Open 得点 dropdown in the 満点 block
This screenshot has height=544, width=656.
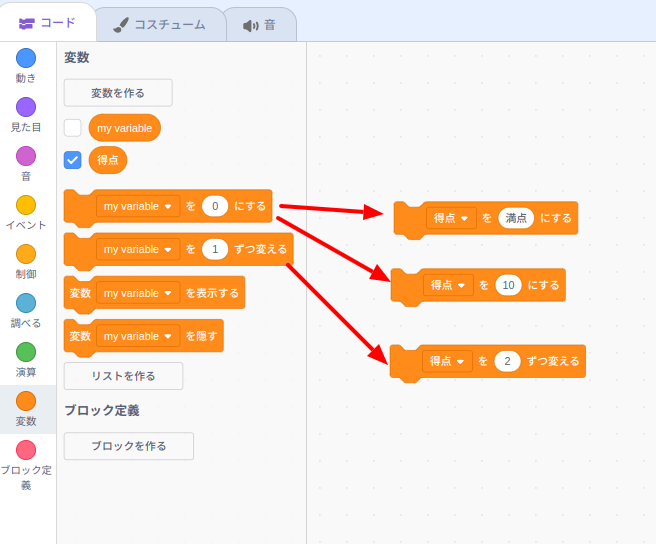pos(451,218)
